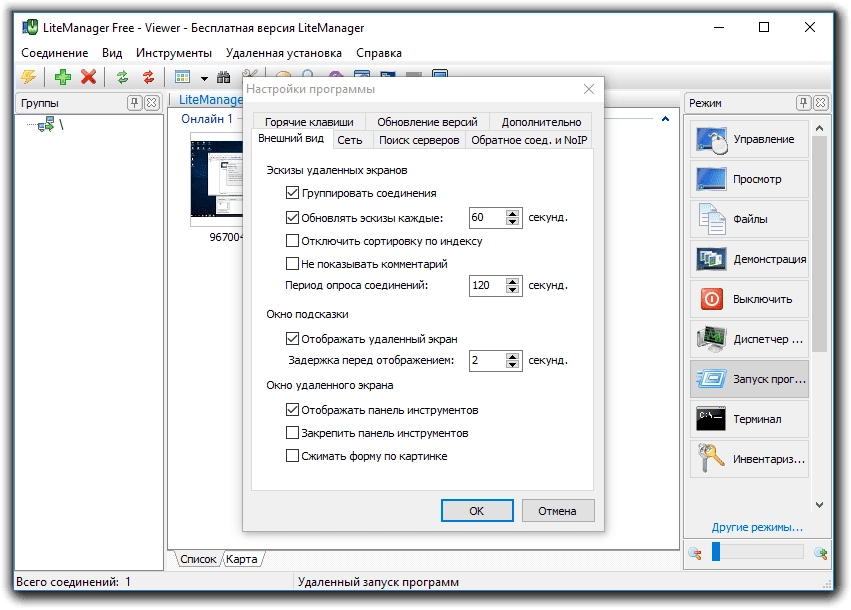Decrease thumbnail refresh interval value
851x610 pixels.
tap(512, 221)
